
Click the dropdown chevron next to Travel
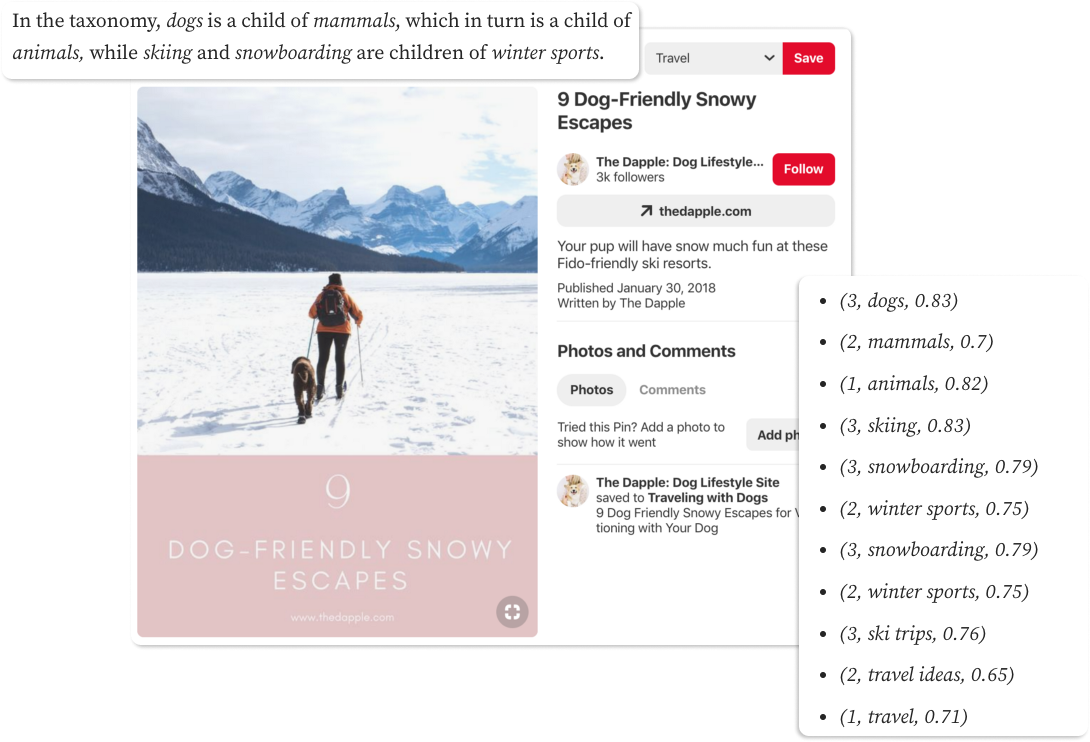769,58
